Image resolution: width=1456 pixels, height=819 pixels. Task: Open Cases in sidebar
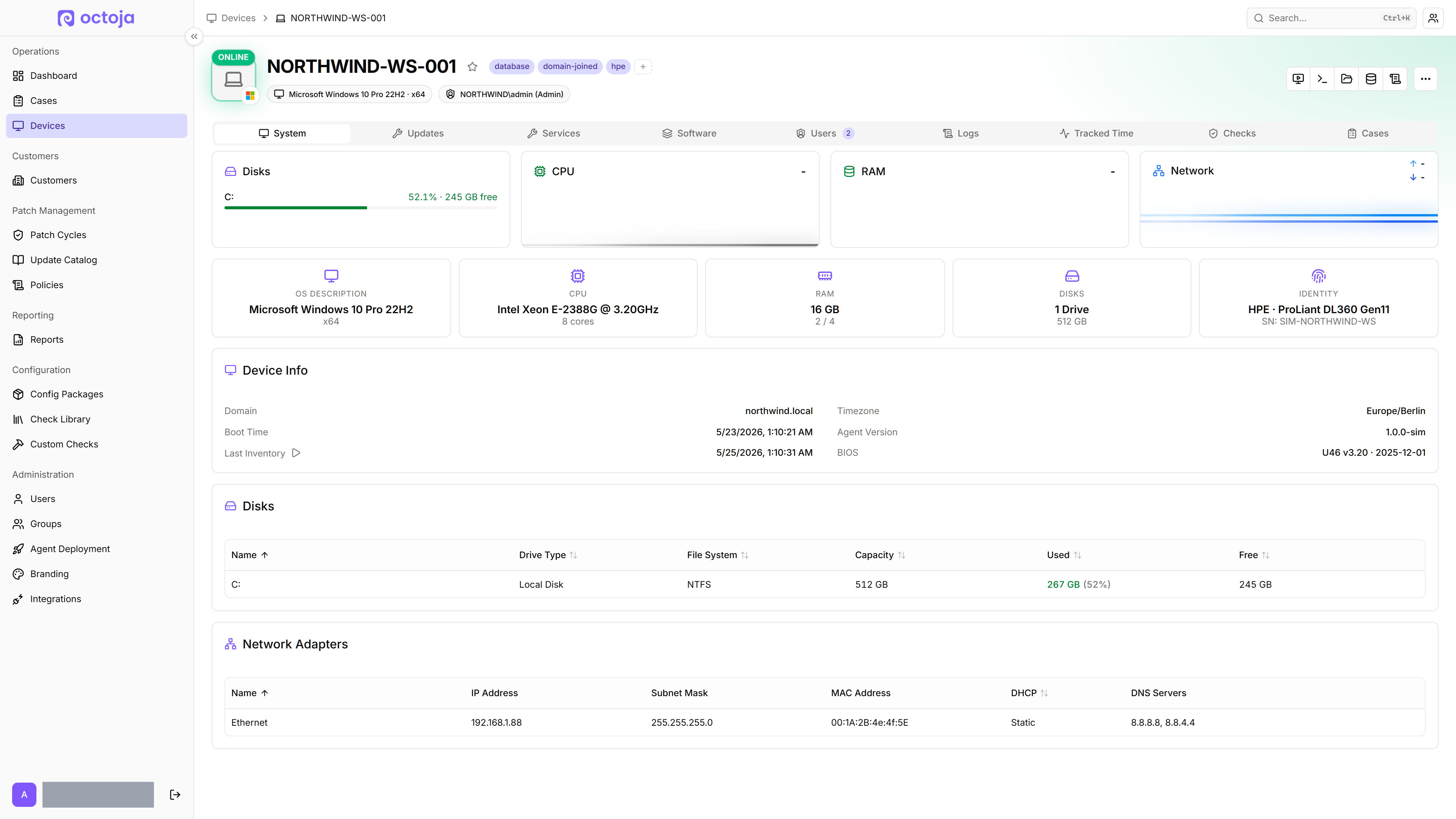(97, 100)
